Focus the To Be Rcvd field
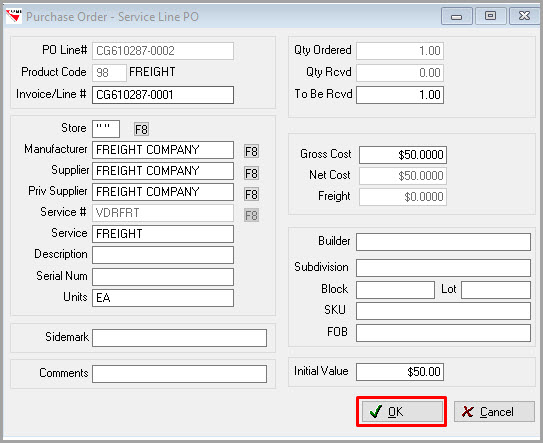Image resolution: width=543 pixels, height=443 pixels. tap(400, 95)
